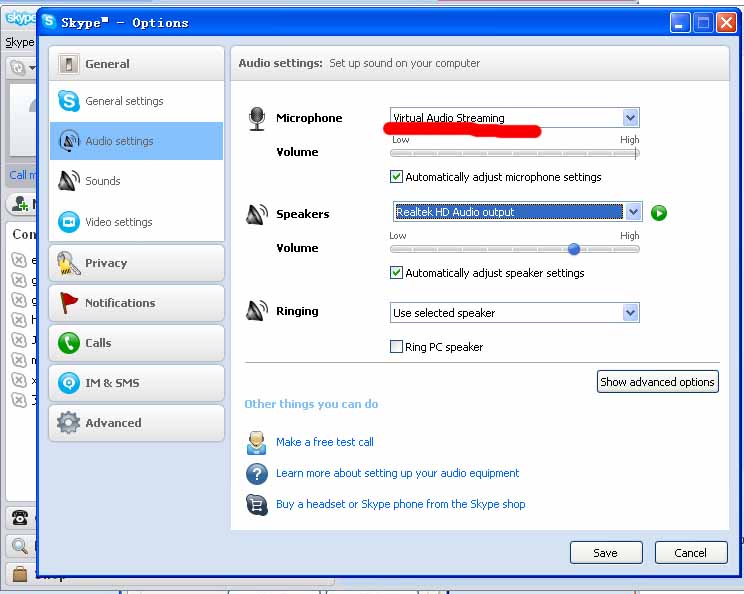
Task: Click the speaker icon beside Sounds
Action: tap(69, 181)
